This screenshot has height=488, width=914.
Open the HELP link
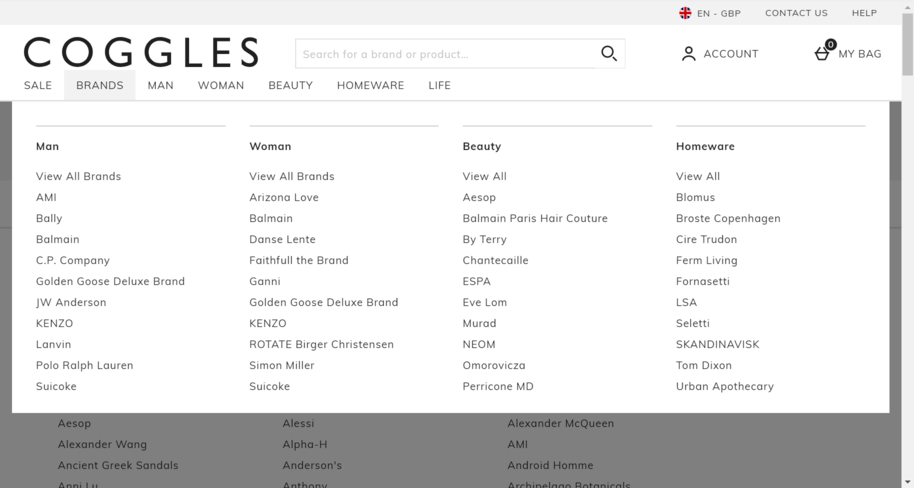coord(864,13)
